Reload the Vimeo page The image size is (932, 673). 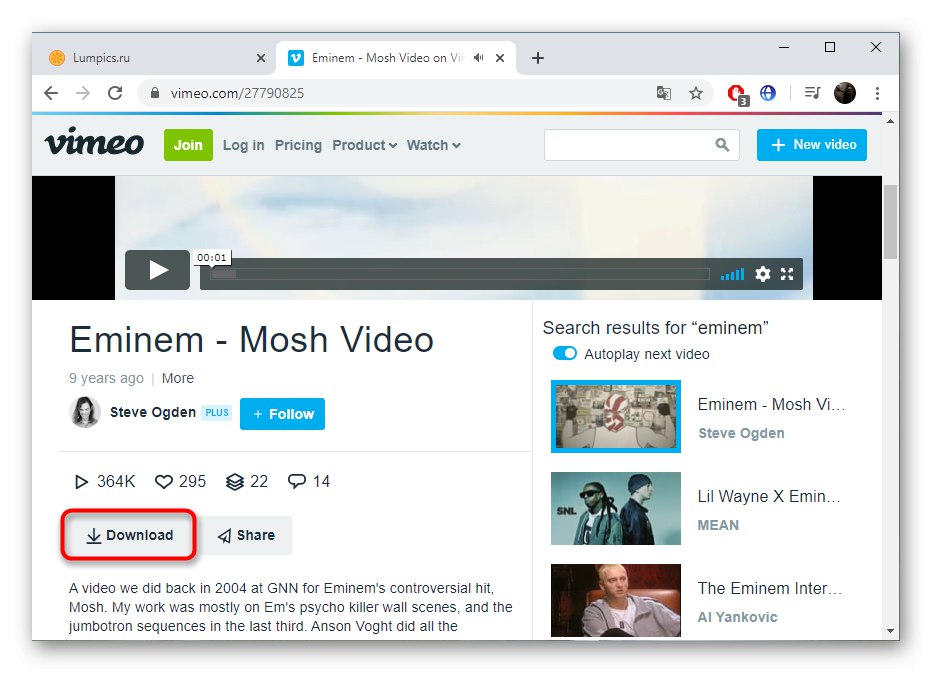[115, 93]
